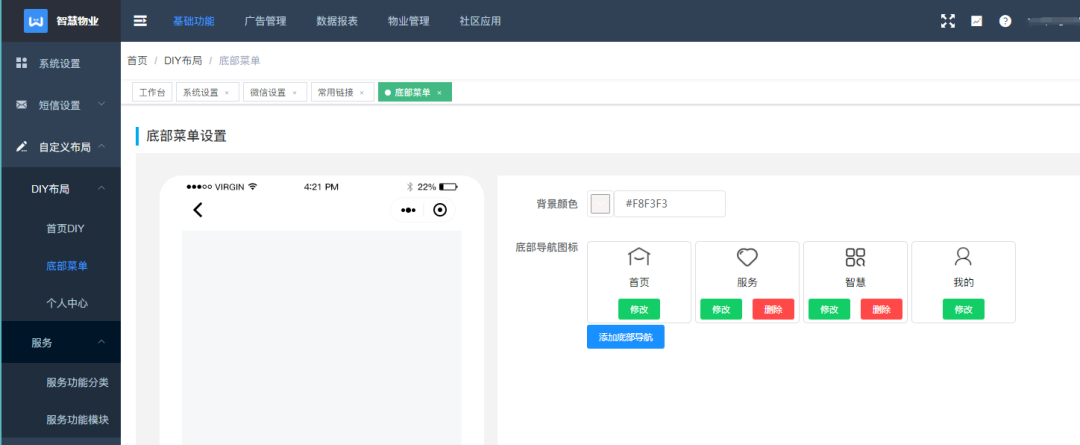Go to DIY布局 in breadcrumb
This screenshot has width=1080, height=445.
click(183, 61)
